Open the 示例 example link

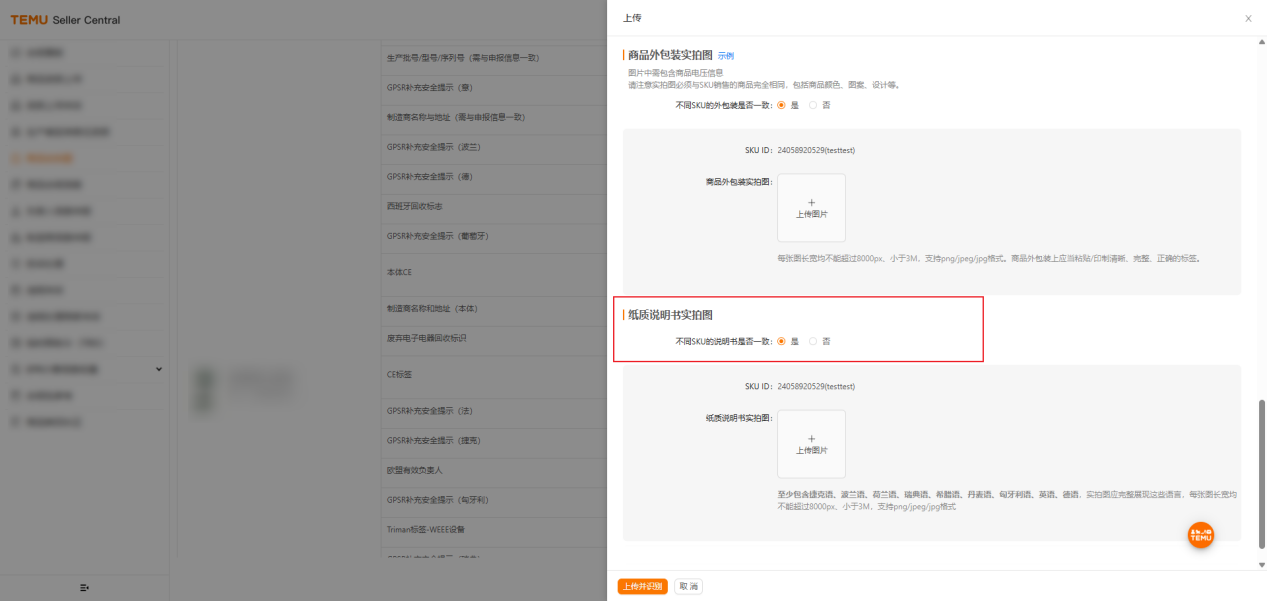pyautogui.click(x=724, y=55)
